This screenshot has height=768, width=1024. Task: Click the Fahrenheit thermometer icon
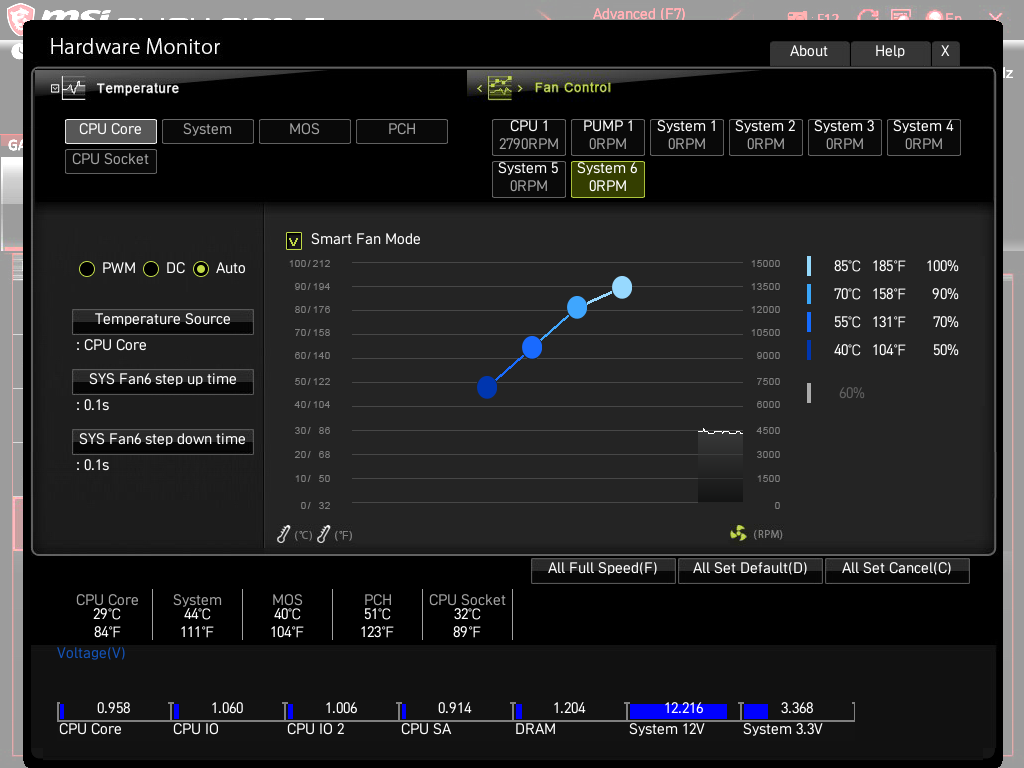[x=323, y=535]
